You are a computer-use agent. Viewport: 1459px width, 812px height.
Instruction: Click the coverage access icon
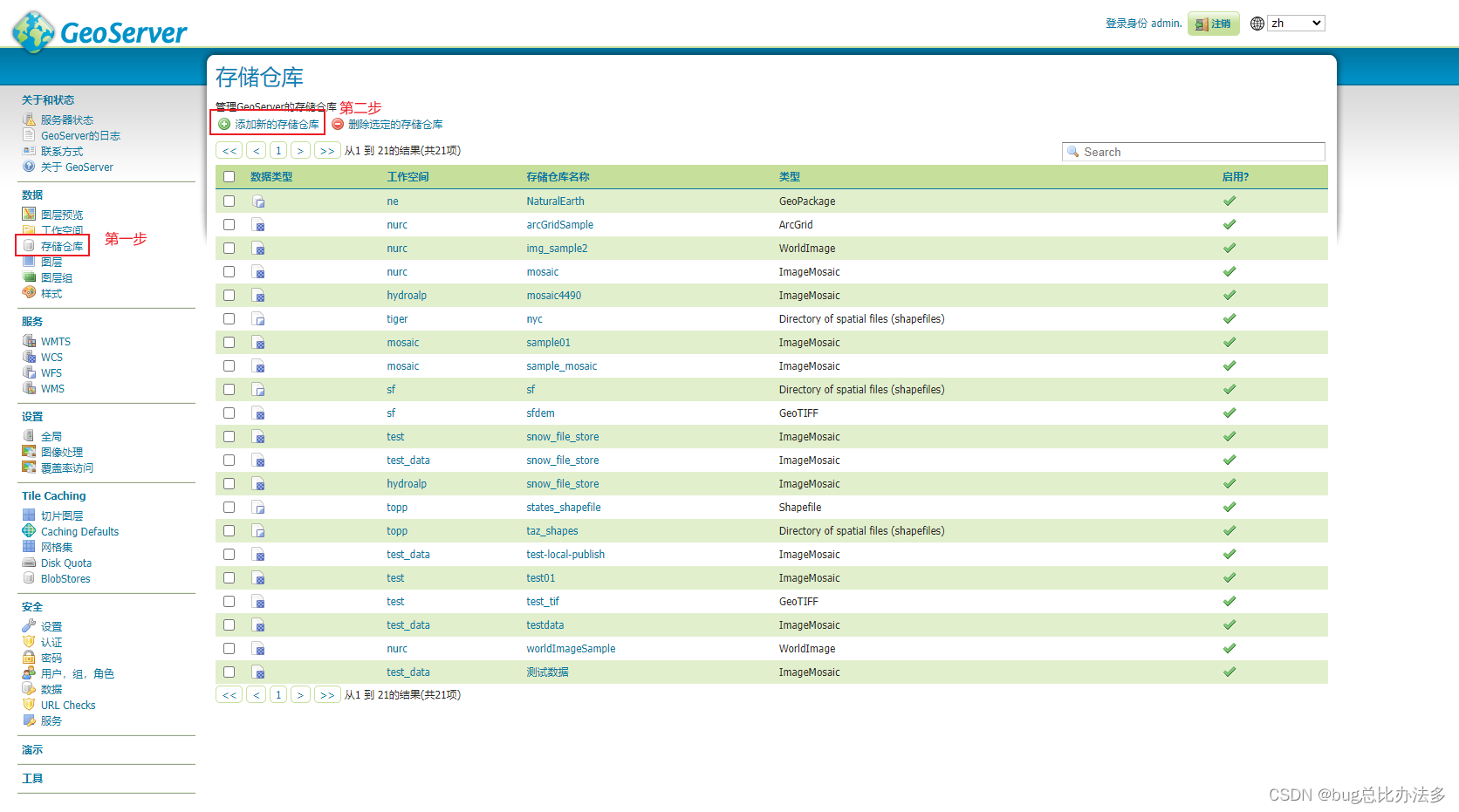pyautogui.click(x=29, y=467)
